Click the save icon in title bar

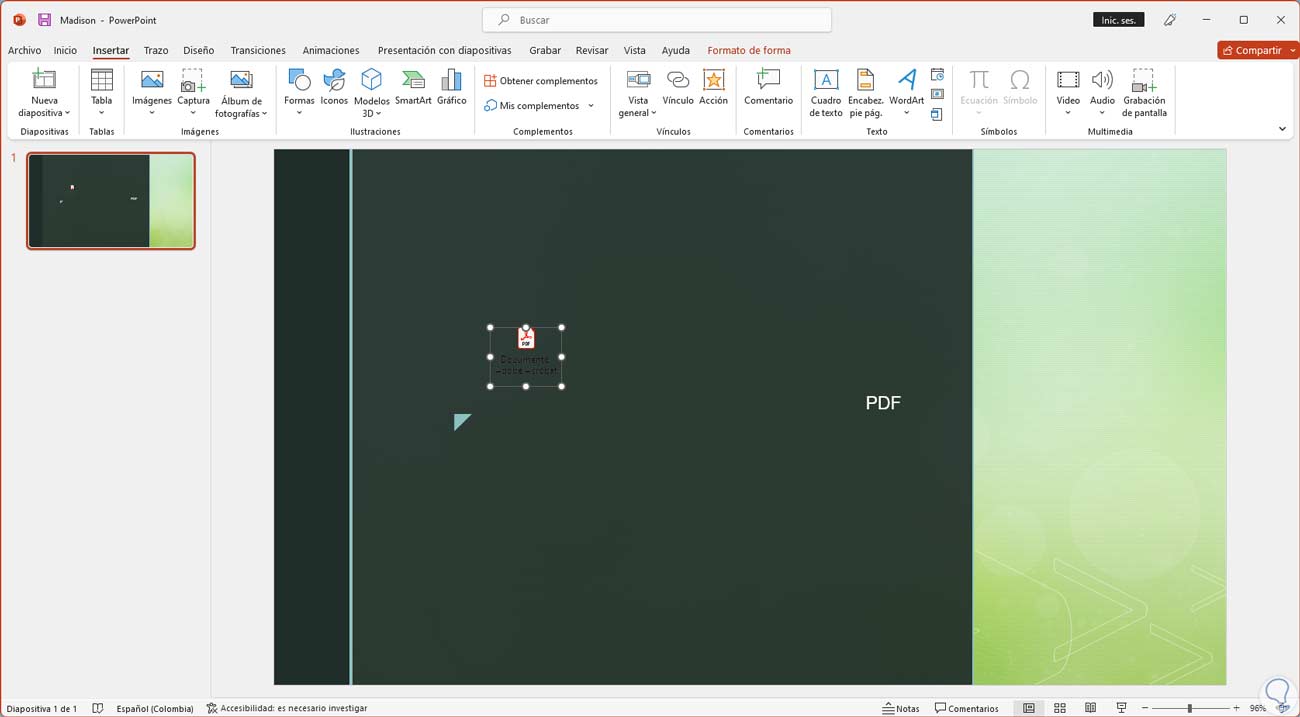tap(44, 20)
